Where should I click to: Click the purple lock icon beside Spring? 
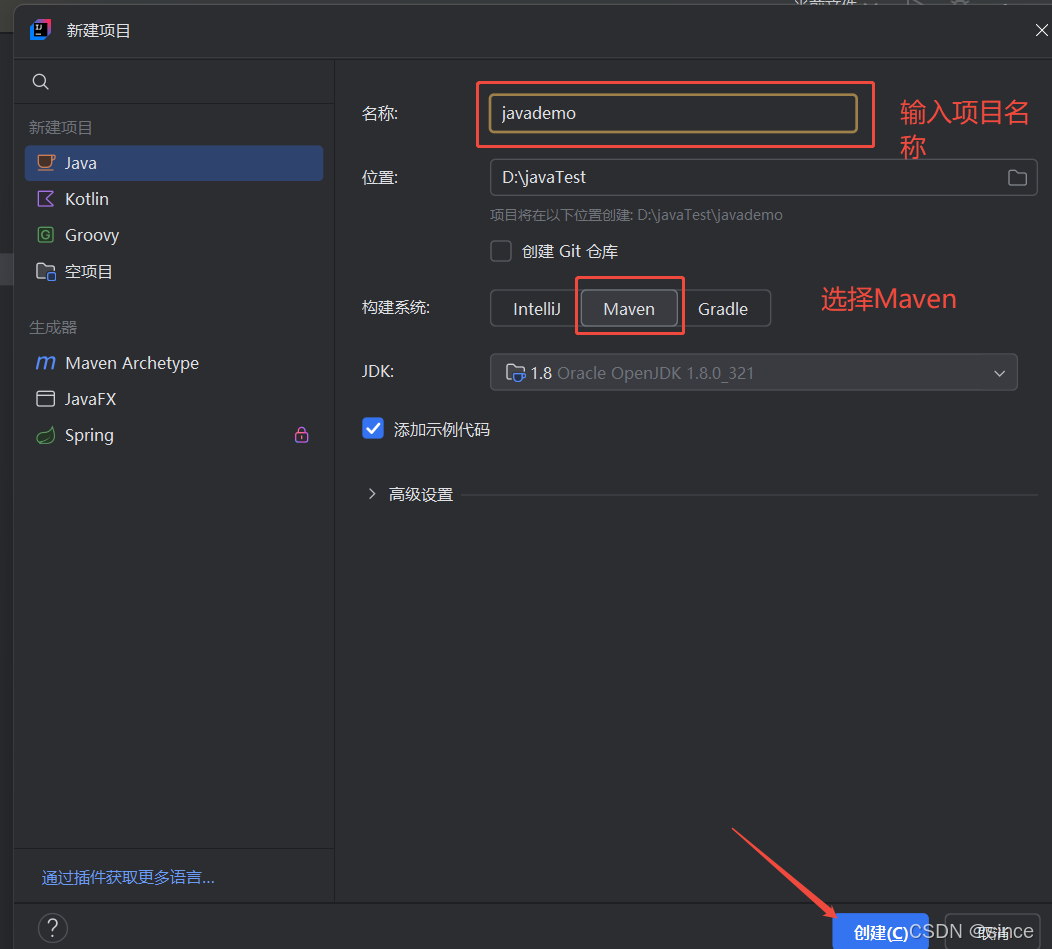(x=302, y=435)
